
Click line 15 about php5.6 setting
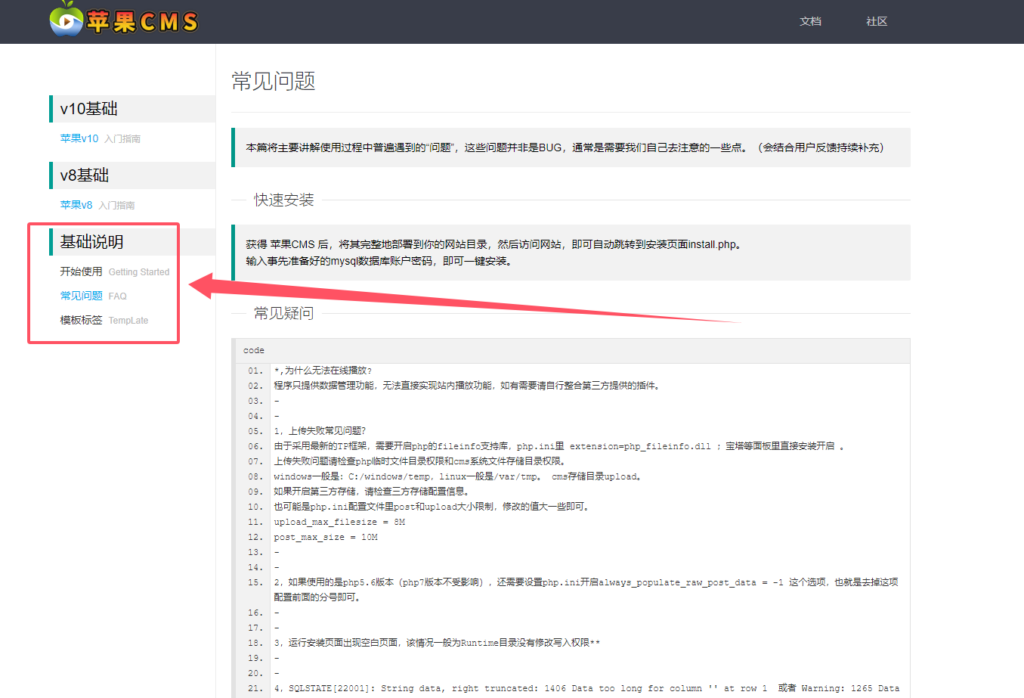(586, 590)
